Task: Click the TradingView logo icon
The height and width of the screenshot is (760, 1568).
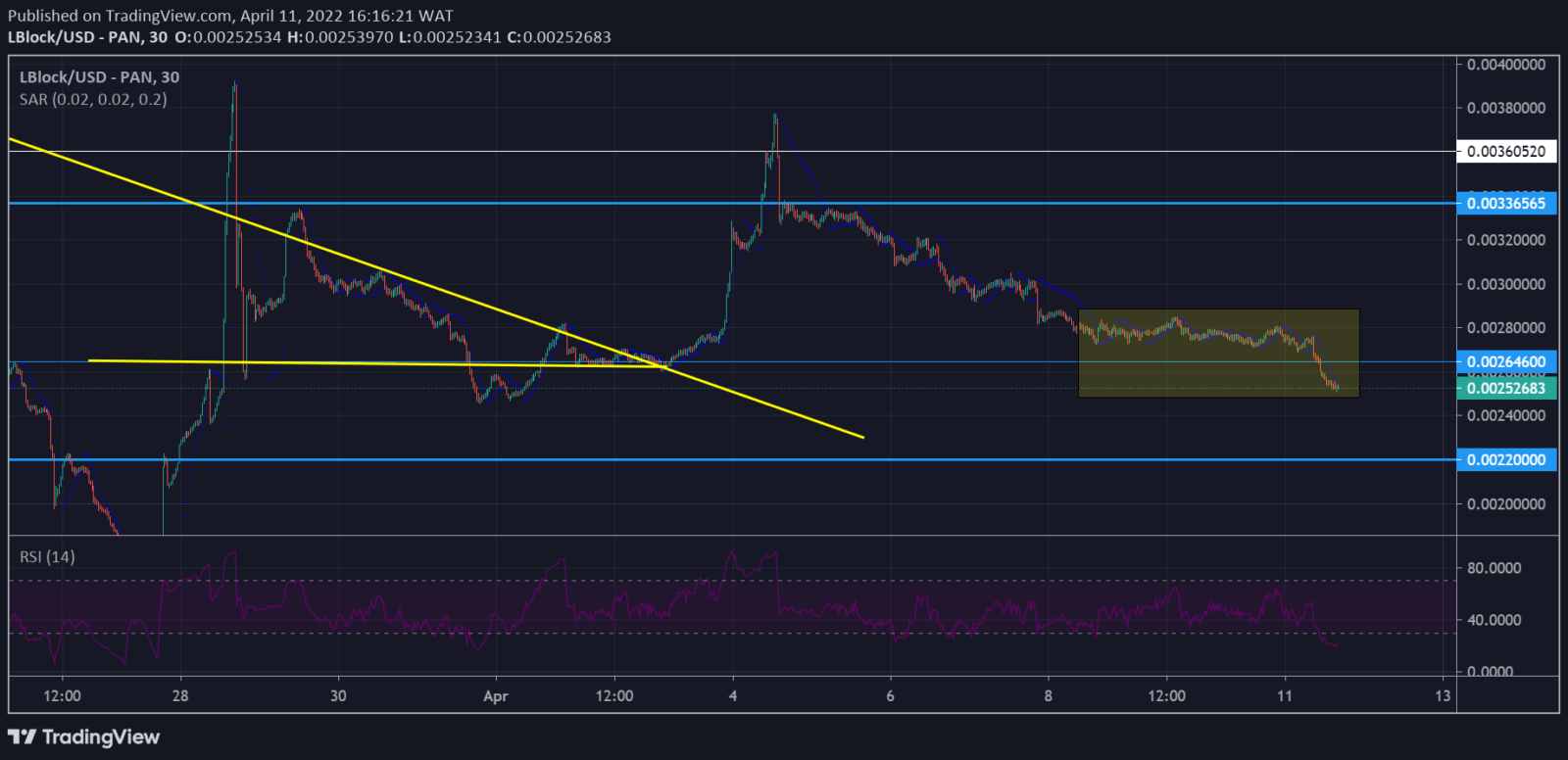Action: [x=23, y=736]
